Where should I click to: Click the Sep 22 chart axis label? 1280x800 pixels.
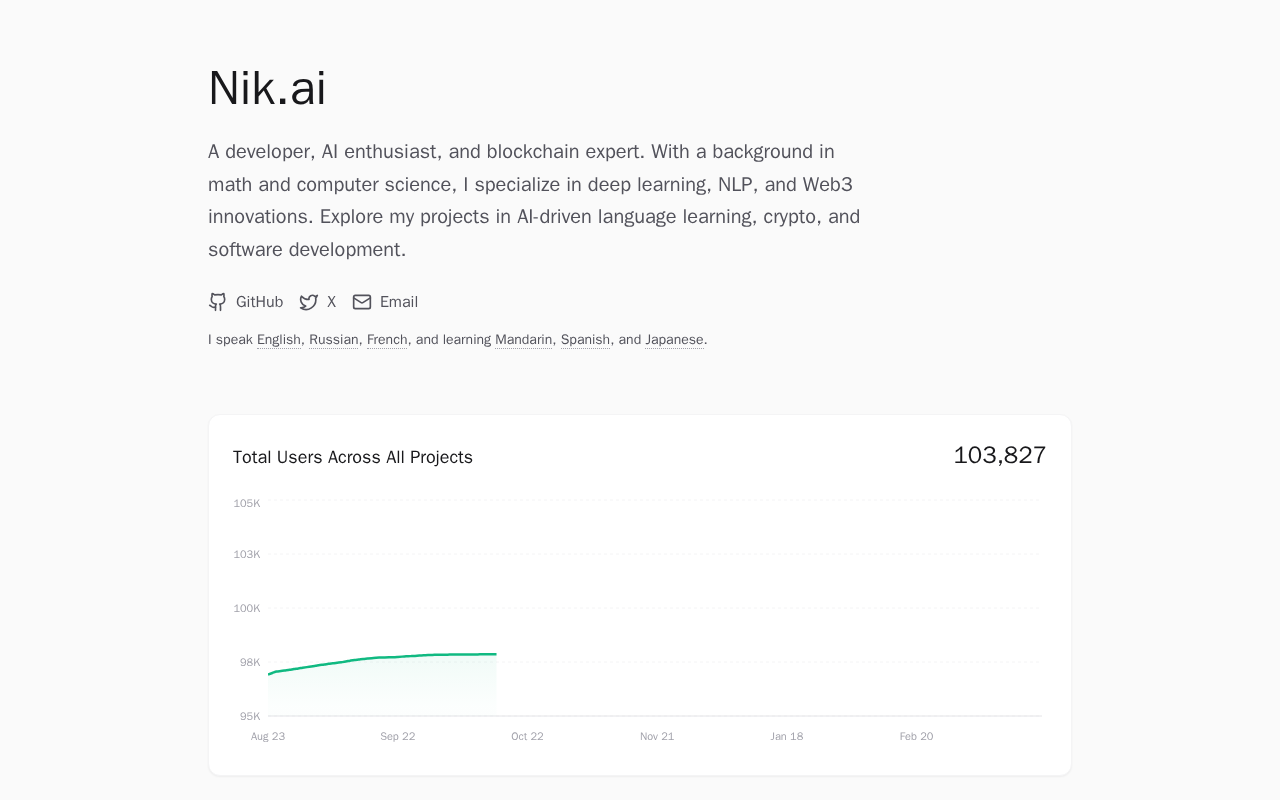tap(398, 736)
